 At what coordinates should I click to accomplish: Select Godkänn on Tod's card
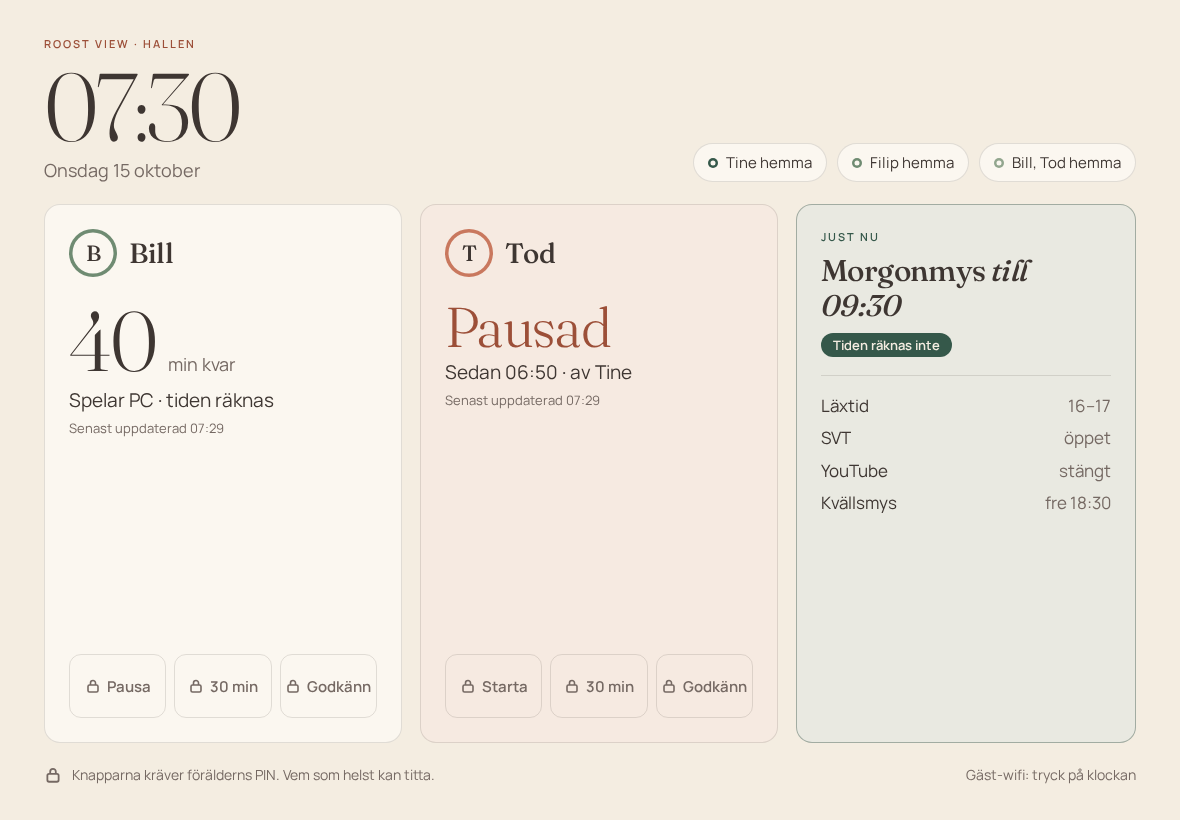click(704, 686)
